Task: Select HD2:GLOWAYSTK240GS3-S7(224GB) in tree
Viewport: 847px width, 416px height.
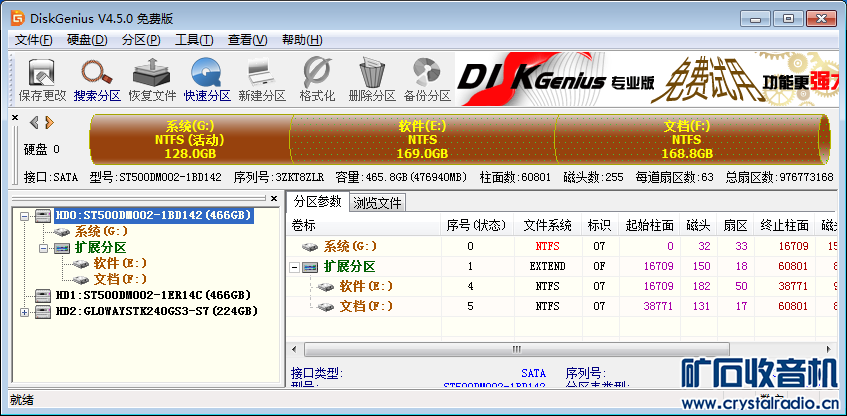Action: 157,312
